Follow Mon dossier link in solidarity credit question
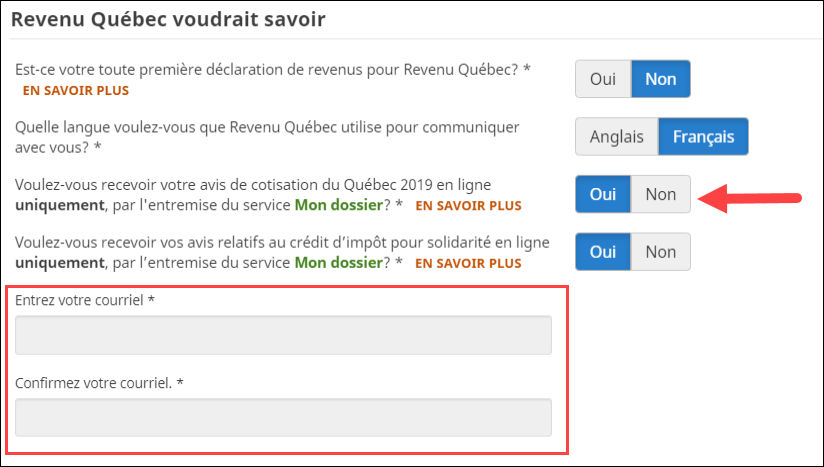The width and height of the screenshot is (824, 467). pos(338,263)
